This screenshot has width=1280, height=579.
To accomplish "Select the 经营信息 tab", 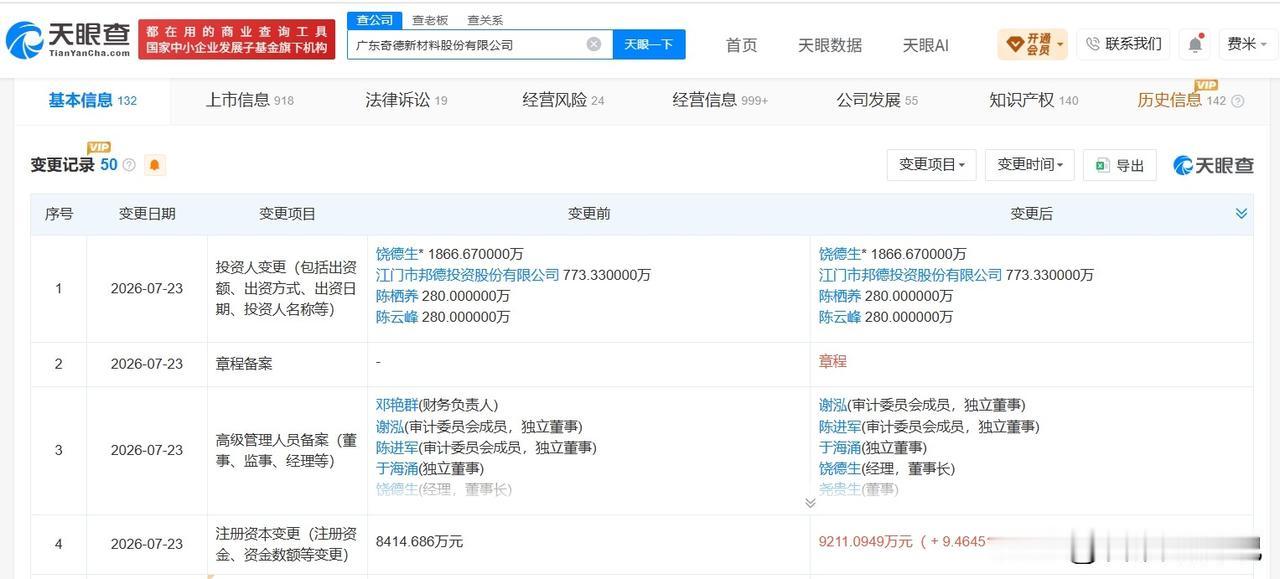I will 720,100.
